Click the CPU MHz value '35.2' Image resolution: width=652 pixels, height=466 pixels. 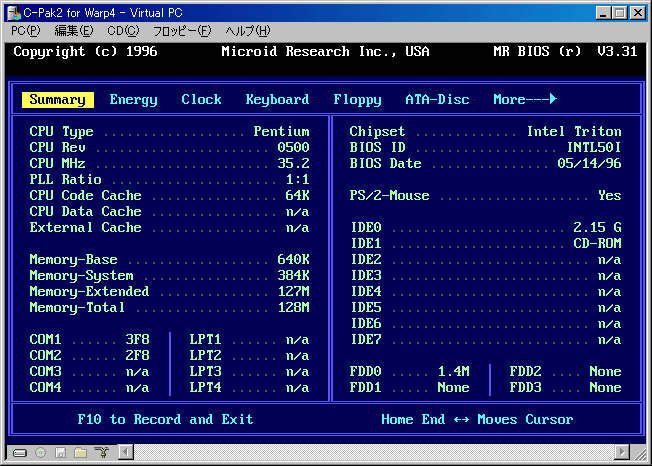click(293, 163)
